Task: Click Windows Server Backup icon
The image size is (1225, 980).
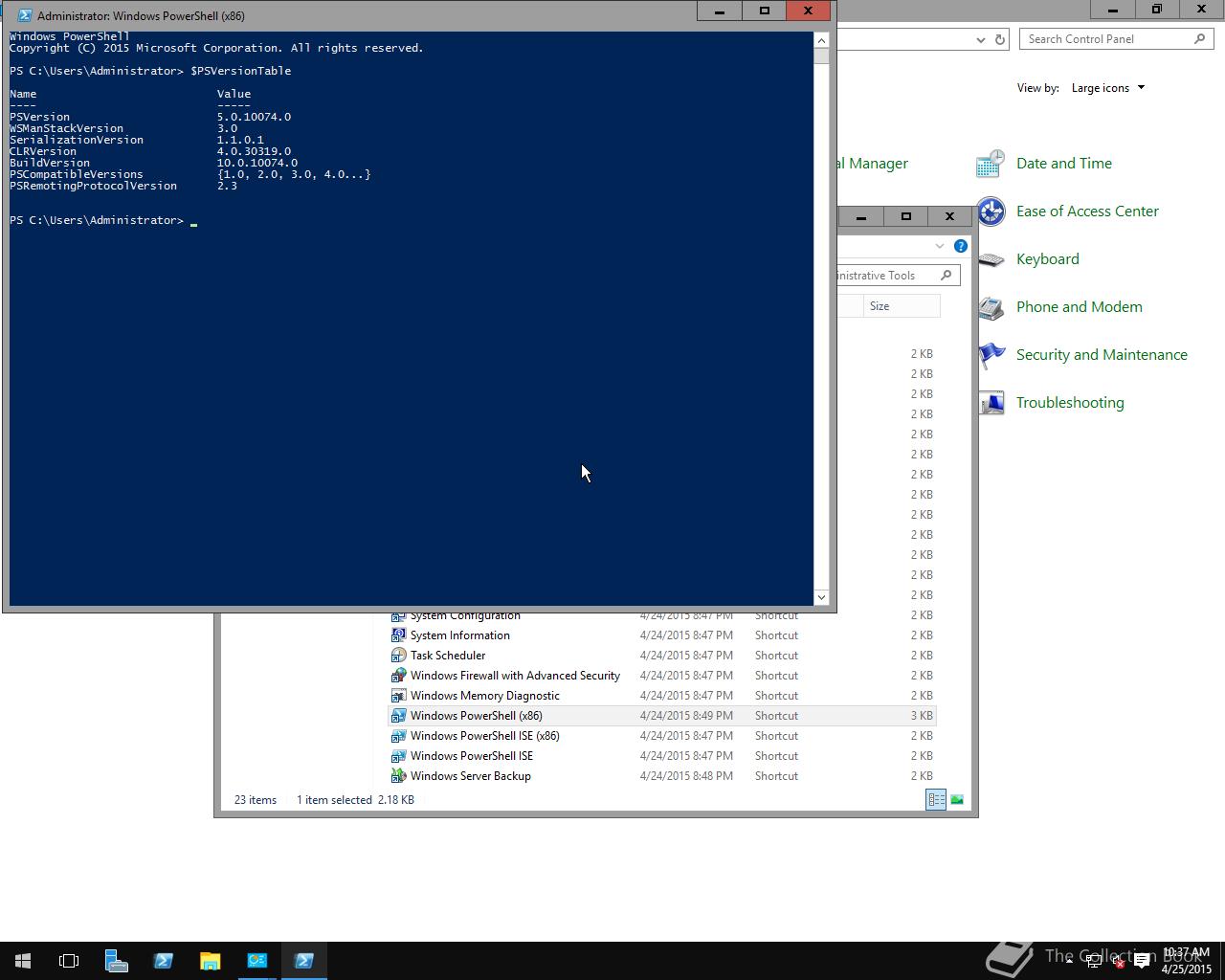Action: [x=398, y=776]
